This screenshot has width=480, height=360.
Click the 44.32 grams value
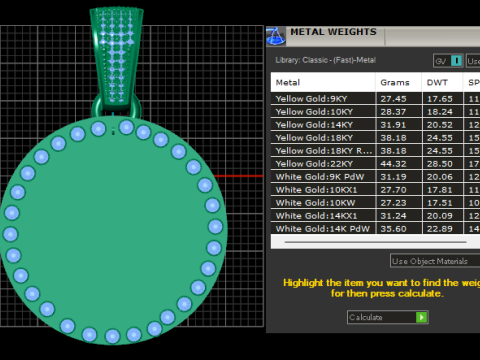coord(393,164)
